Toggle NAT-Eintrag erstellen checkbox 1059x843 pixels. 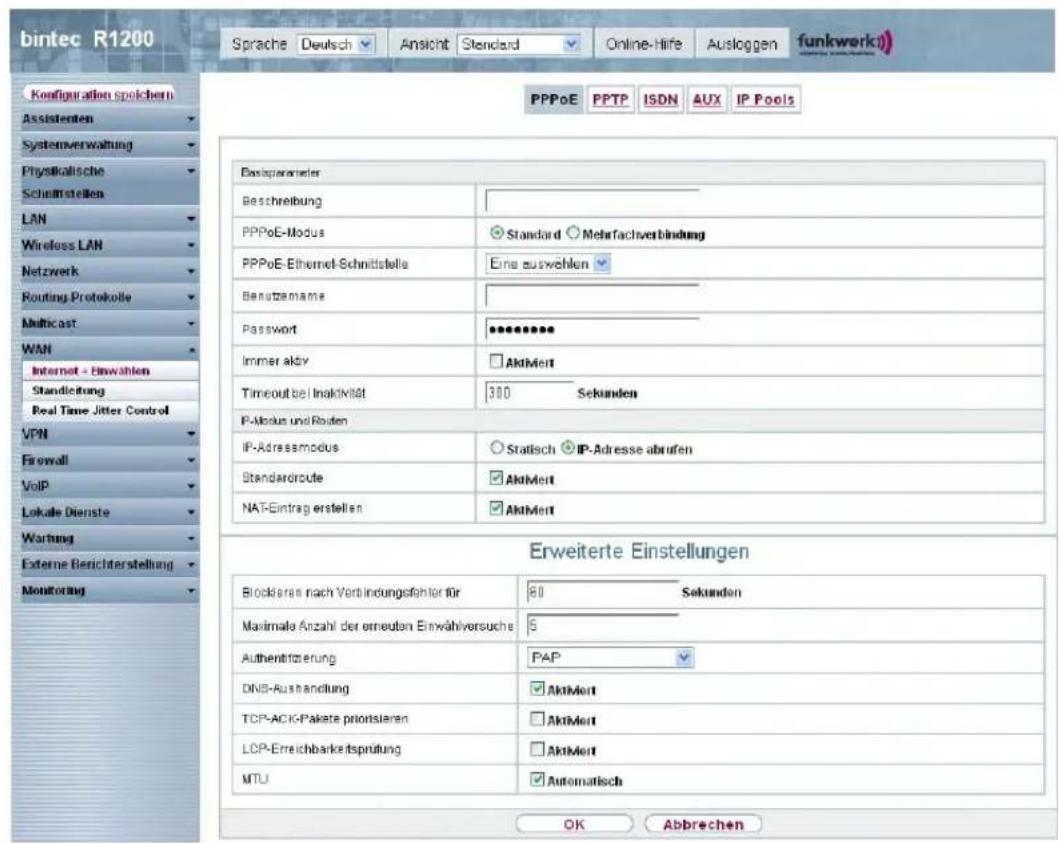coord(496,508)
